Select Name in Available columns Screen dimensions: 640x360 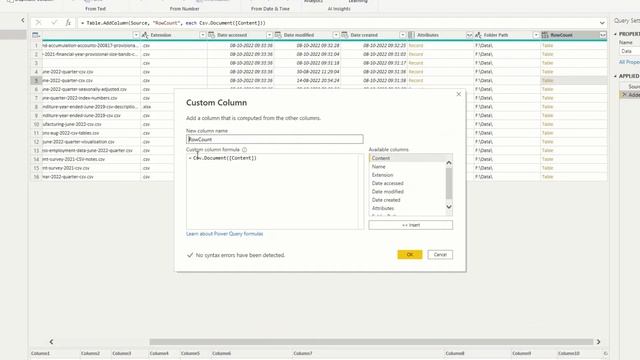(378, 167)
